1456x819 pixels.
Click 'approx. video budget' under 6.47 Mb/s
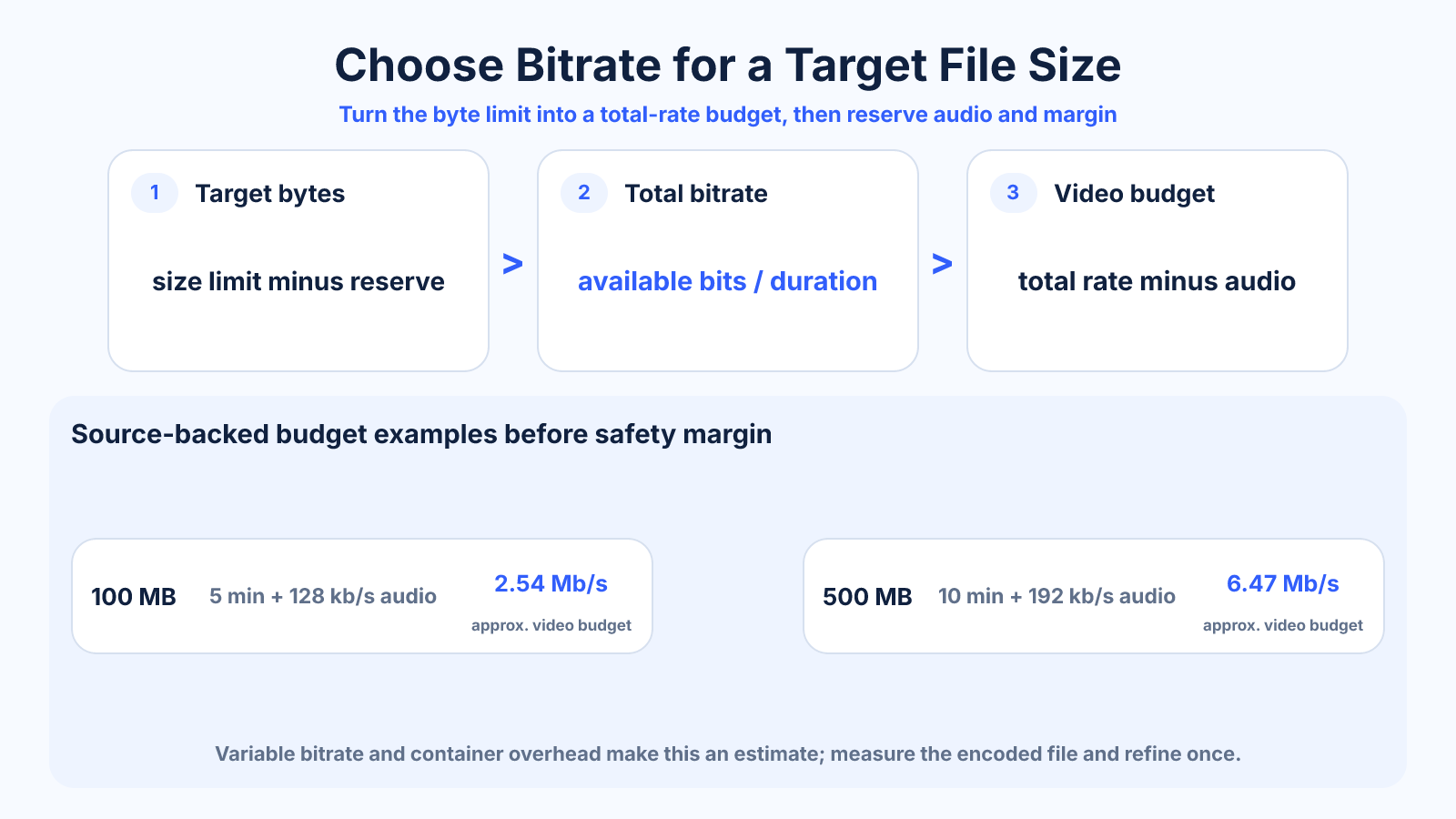pyautogui.click(x=1283, y=625)
